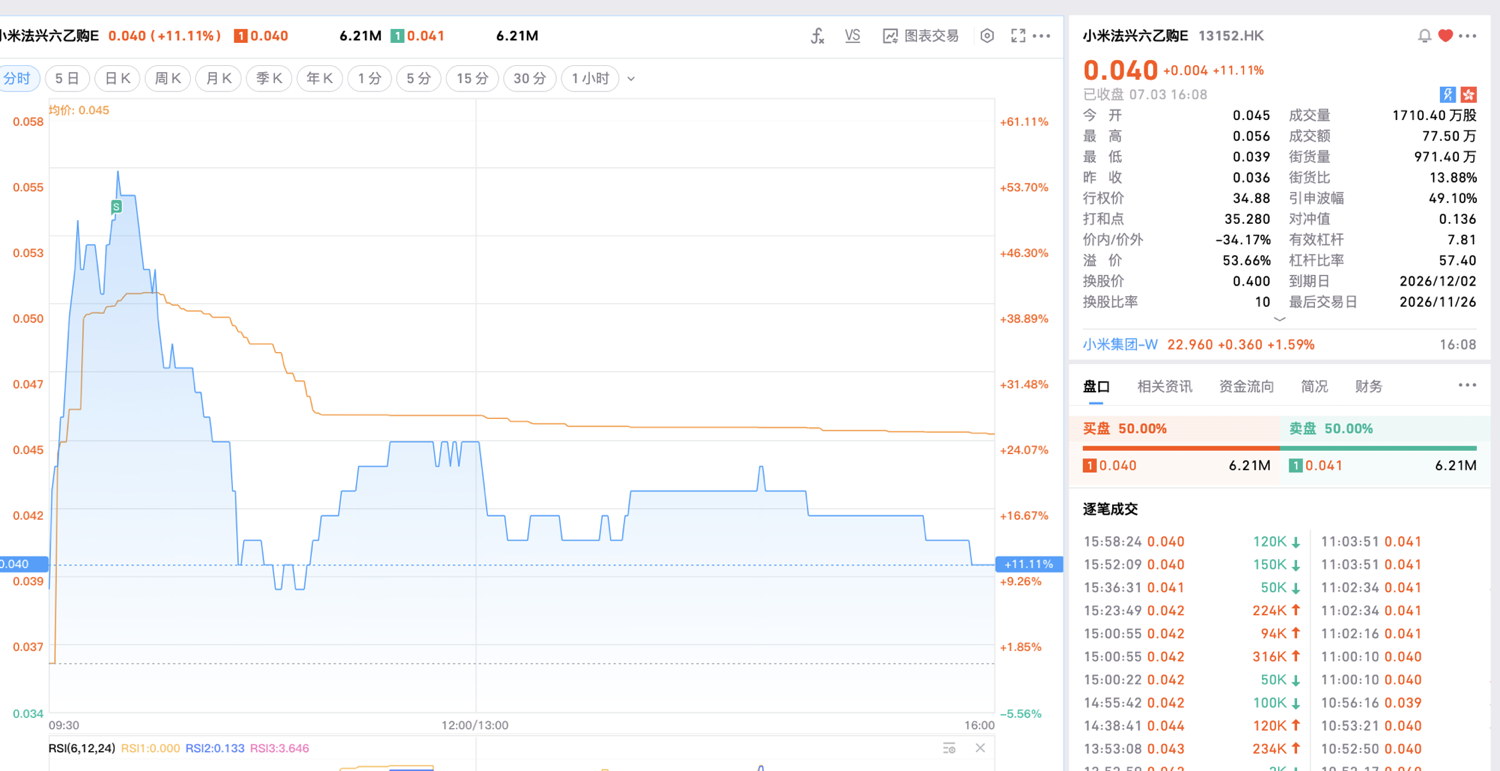The image size is (1500, 771).
Task: Click the ask level 1 price 0.041
Action: tap(1325, 465)
